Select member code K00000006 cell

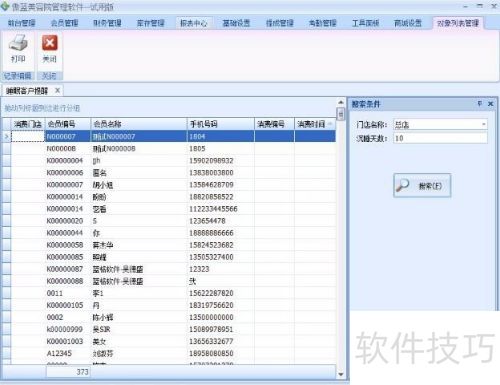(x=68, y=173)
